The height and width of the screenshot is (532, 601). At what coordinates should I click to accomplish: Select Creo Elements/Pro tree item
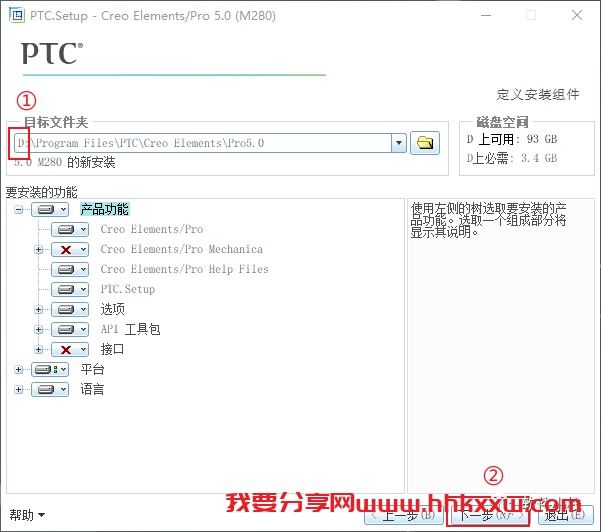click(x=152, y=229)
